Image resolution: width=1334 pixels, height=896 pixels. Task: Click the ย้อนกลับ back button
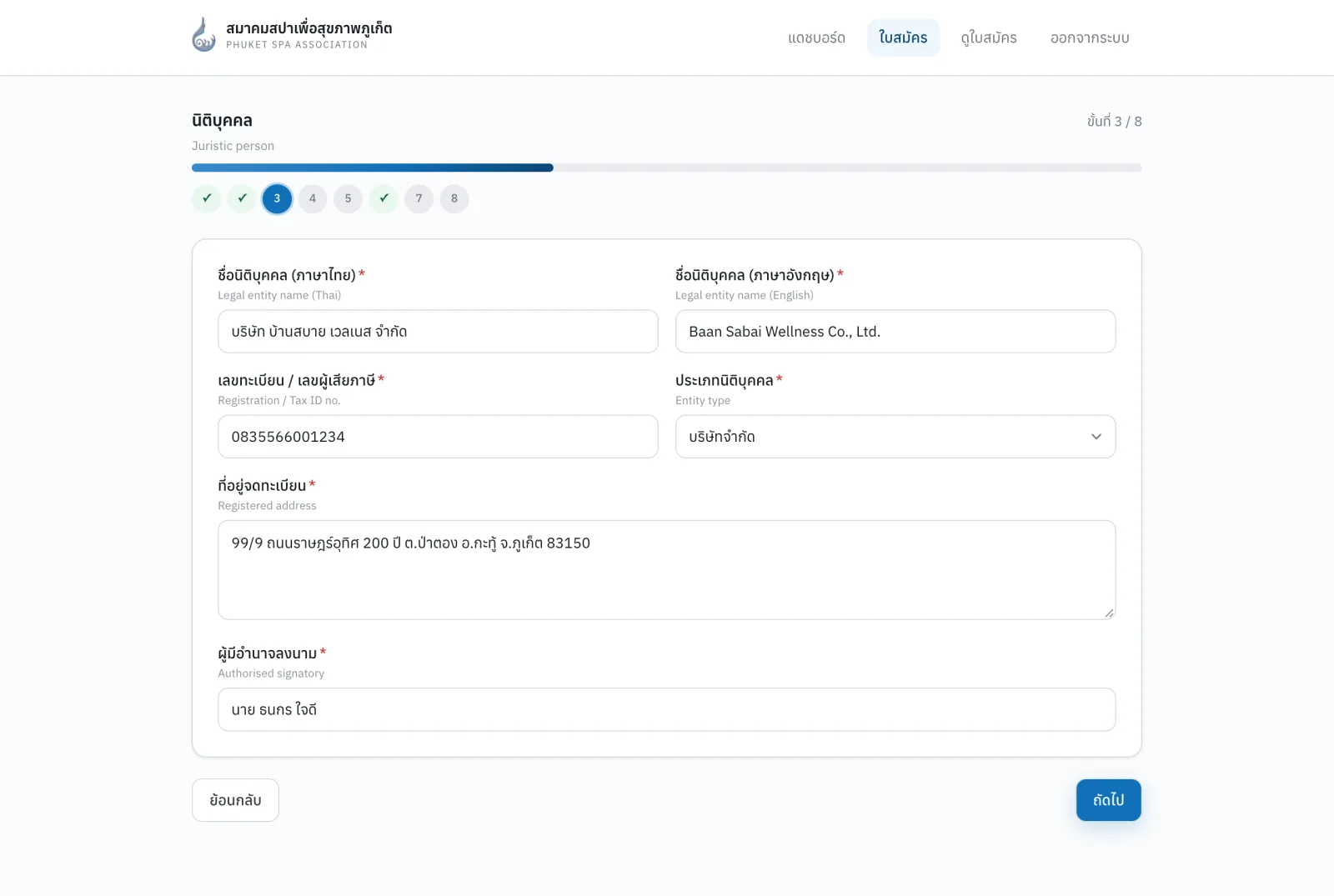(235, 800)
